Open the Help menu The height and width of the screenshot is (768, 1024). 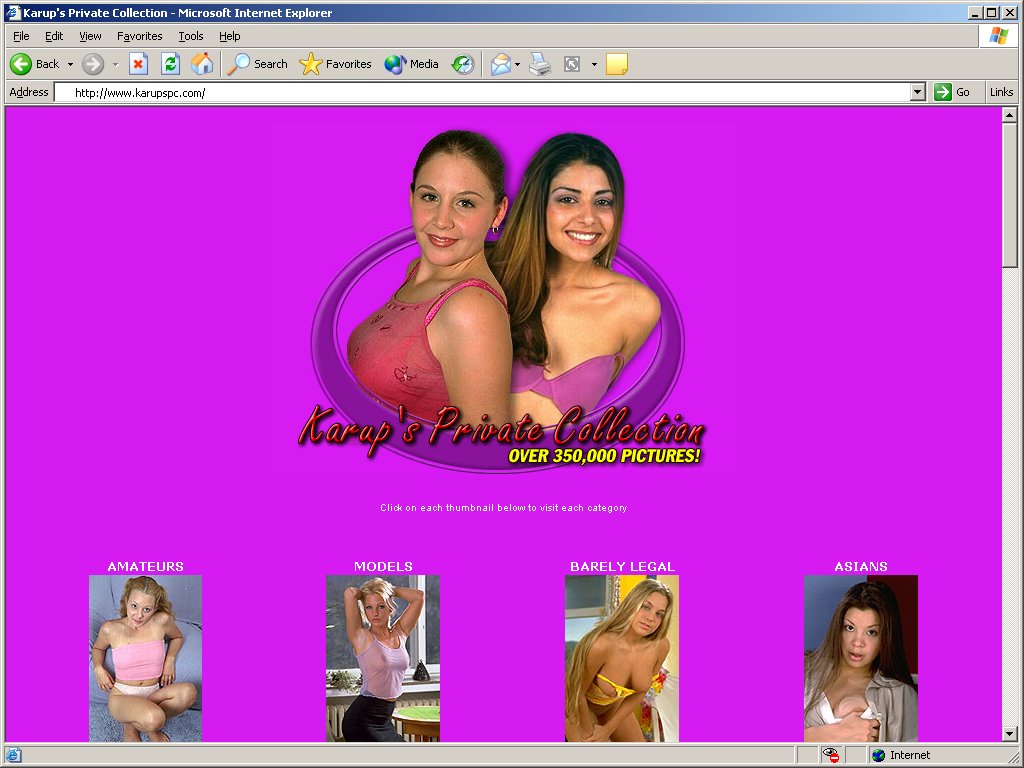(x=229, y=36)
